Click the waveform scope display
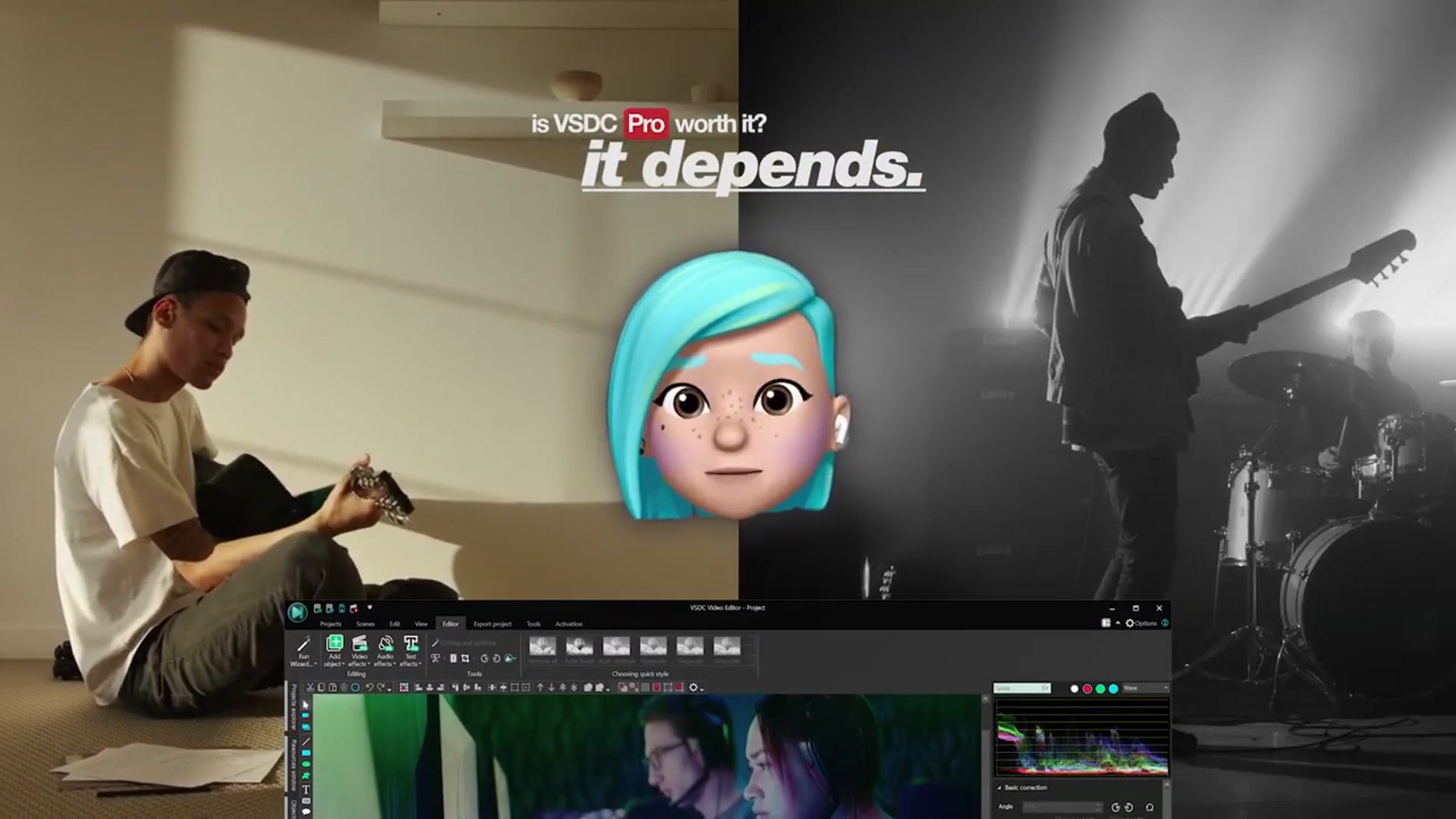The image size is (1456, 819). [1081, 737]
